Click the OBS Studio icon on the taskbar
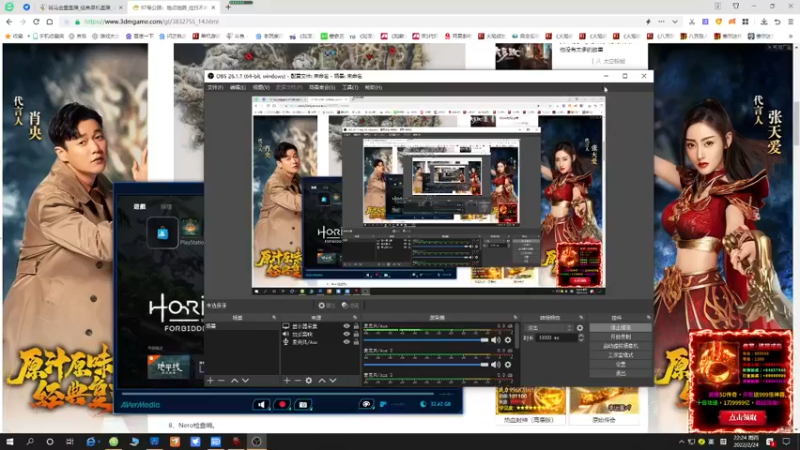Image resolution: width=800 pixels, height=450 pixels. click(257, 442)
